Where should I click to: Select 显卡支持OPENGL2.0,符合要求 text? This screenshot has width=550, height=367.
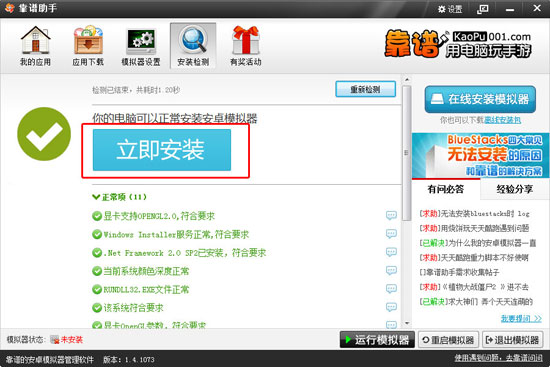pyautogui.click(x=159, y=216)
